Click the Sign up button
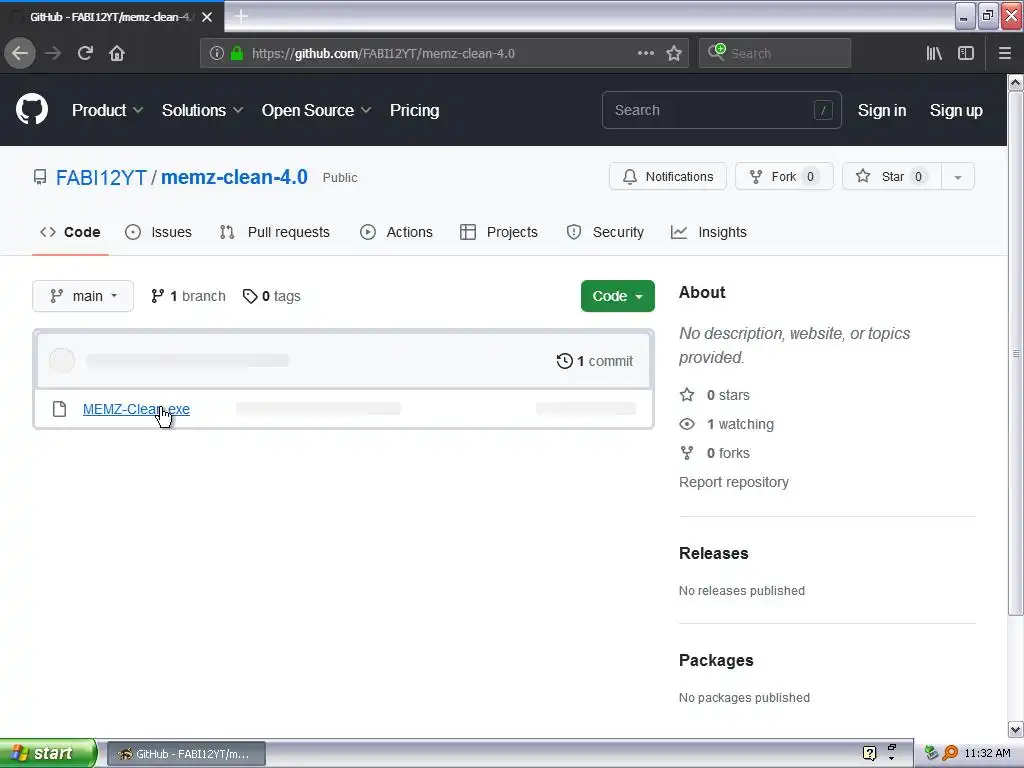1024x768 pixels. [x=956, y=110]
